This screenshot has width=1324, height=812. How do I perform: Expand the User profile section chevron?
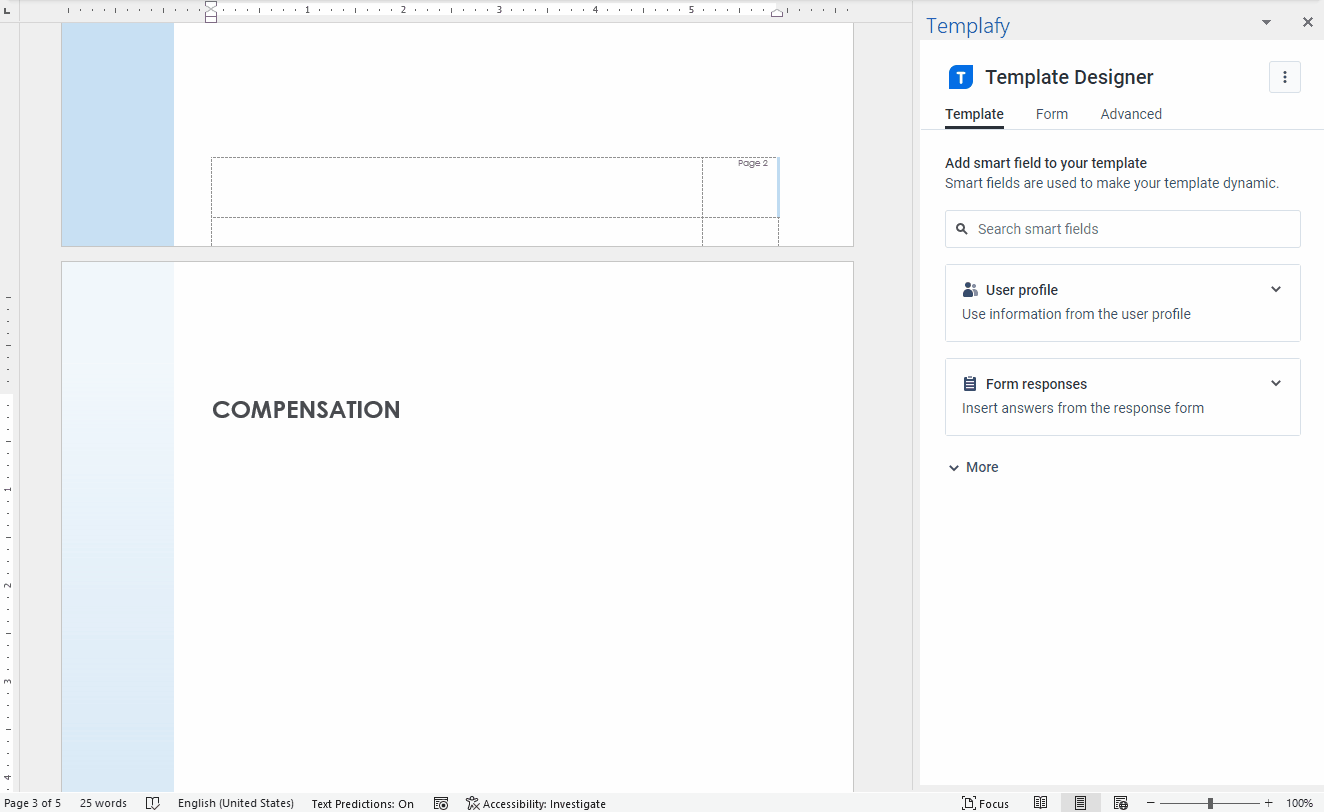1275,290
